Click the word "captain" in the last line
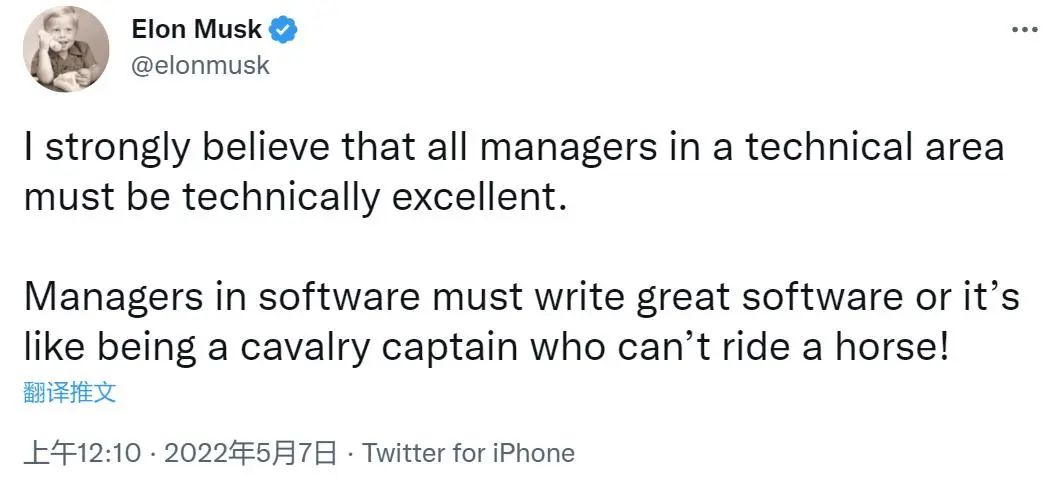Screen dimensions: 1060x491 click(x=451, y=348)
